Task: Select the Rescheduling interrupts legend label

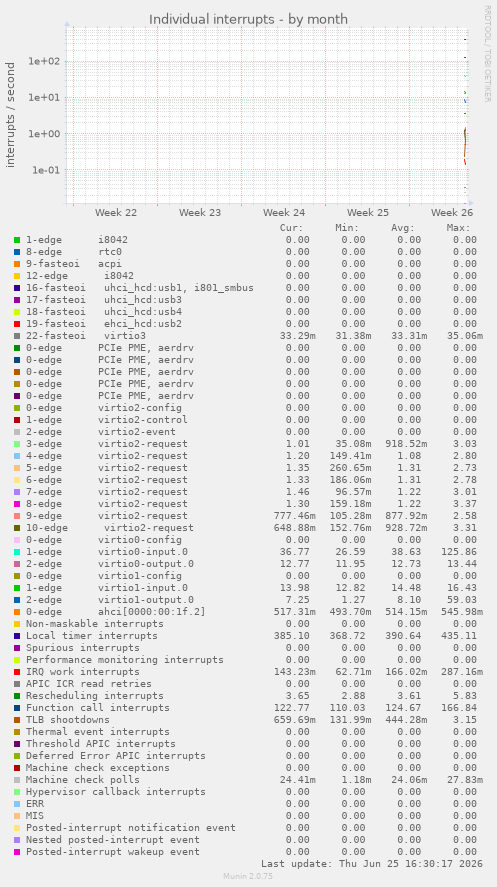Action: [94, 696]
